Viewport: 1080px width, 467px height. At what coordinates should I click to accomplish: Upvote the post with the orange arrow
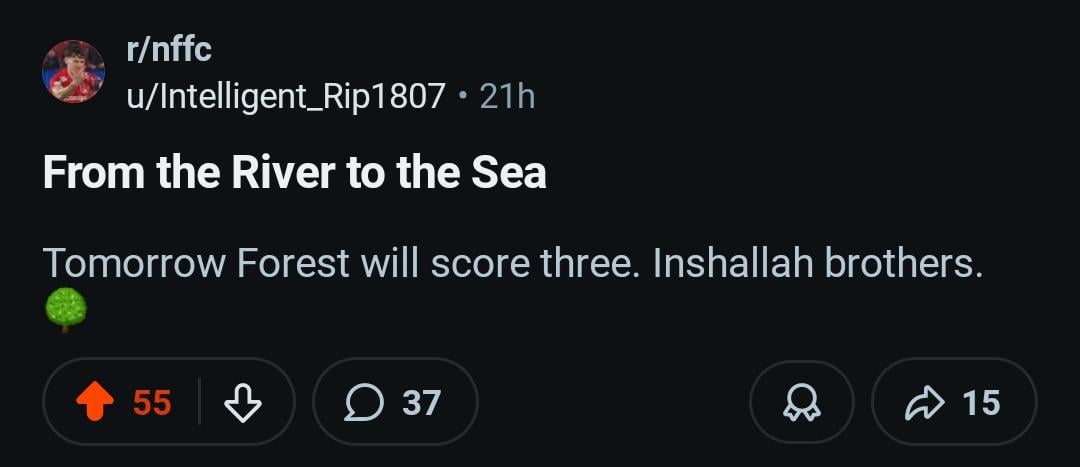(96, 402)
